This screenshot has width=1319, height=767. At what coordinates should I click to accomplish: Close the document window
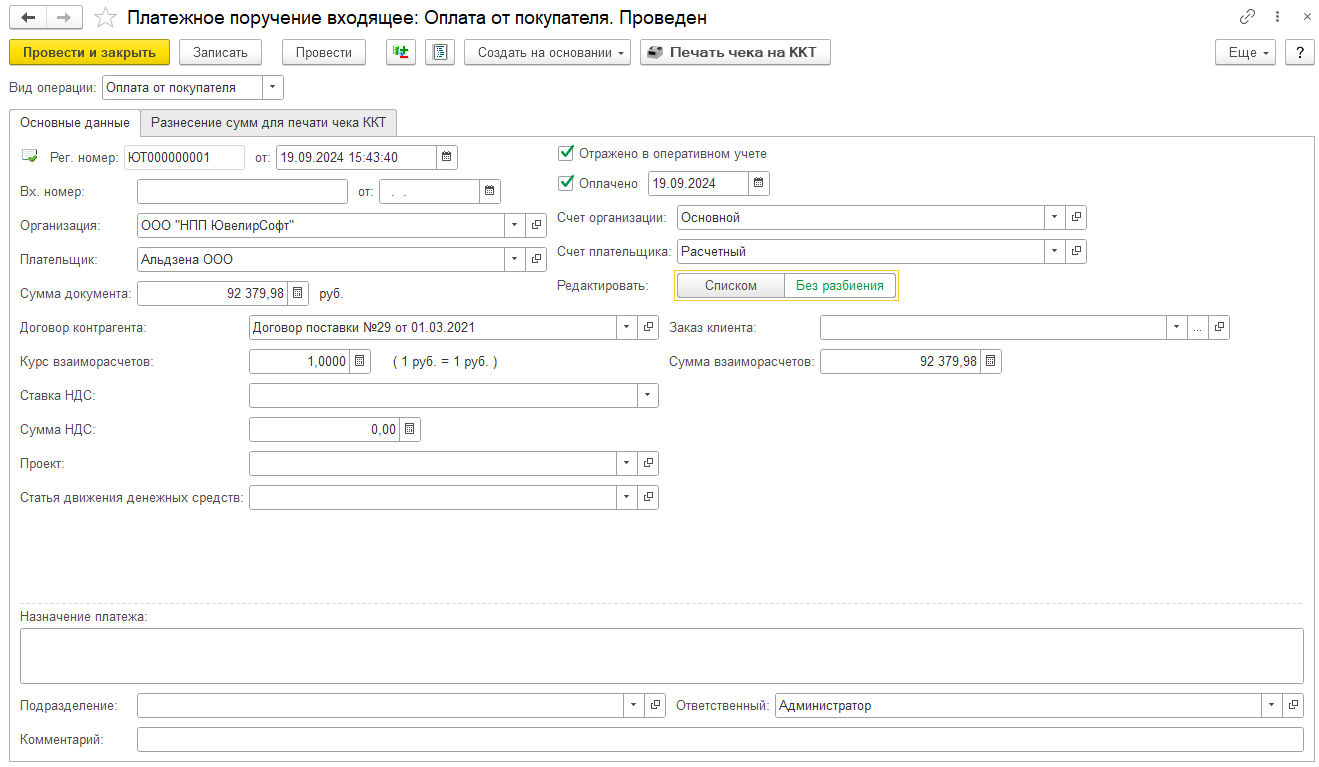(1306, 17)
